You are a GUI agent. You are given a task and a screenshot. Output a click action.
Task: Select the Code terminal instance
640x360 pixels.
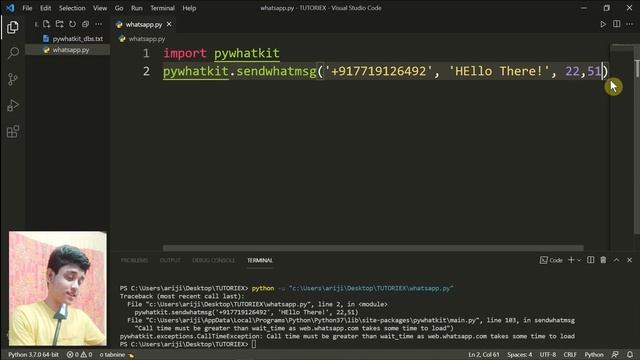coord(551,260)
